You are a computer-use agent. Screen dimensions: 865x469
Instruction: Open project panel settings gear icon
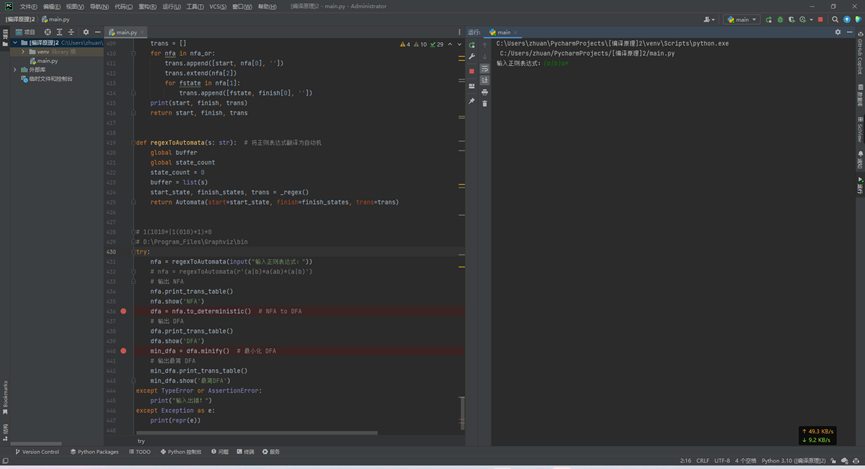coord(86,32)
